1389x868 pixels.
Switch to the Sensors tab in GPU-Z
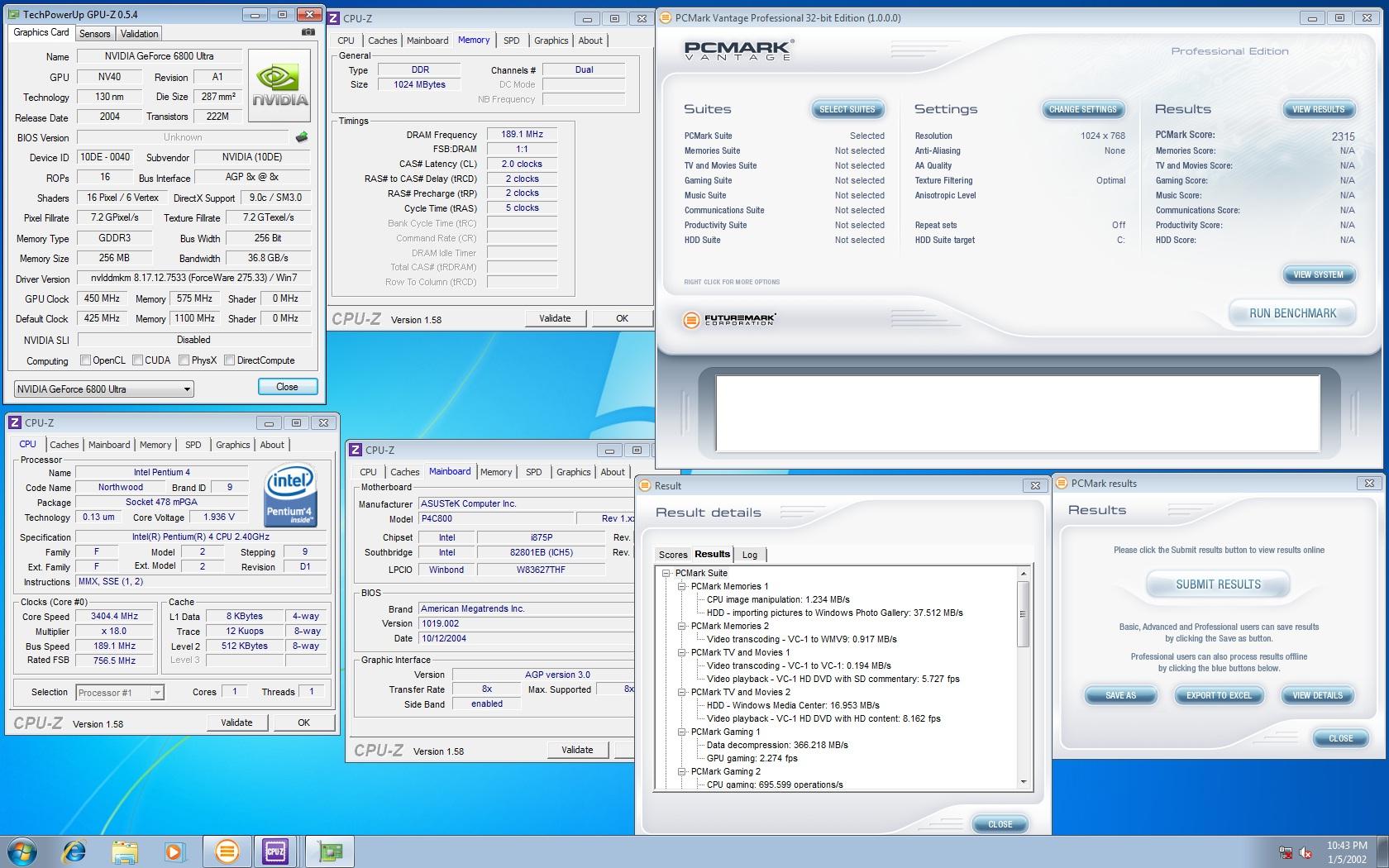point(94,34)
